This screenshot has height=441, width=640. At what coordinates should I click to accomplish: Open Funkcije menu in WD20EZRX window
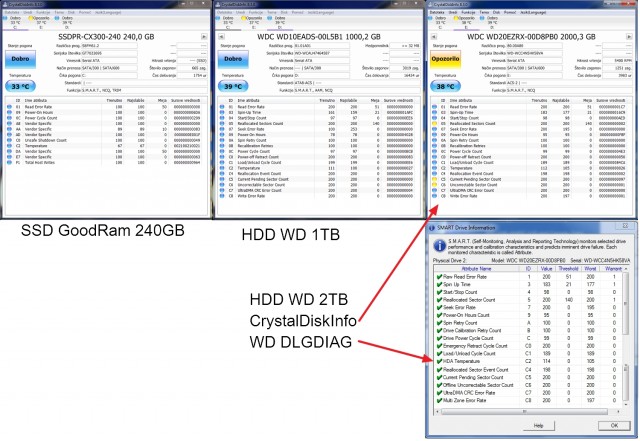coord(469,12)
